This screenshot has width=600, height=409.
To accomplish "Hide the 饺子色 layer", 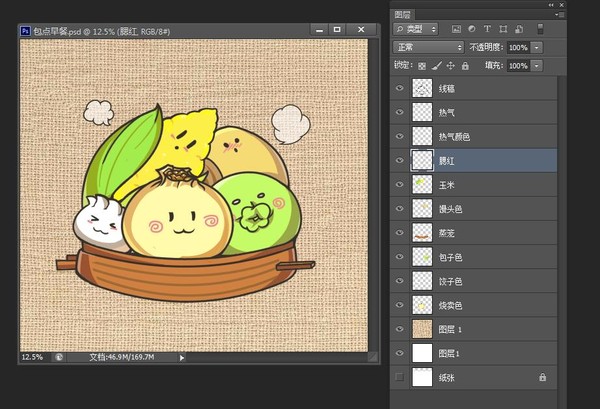I will pos(399,281).
